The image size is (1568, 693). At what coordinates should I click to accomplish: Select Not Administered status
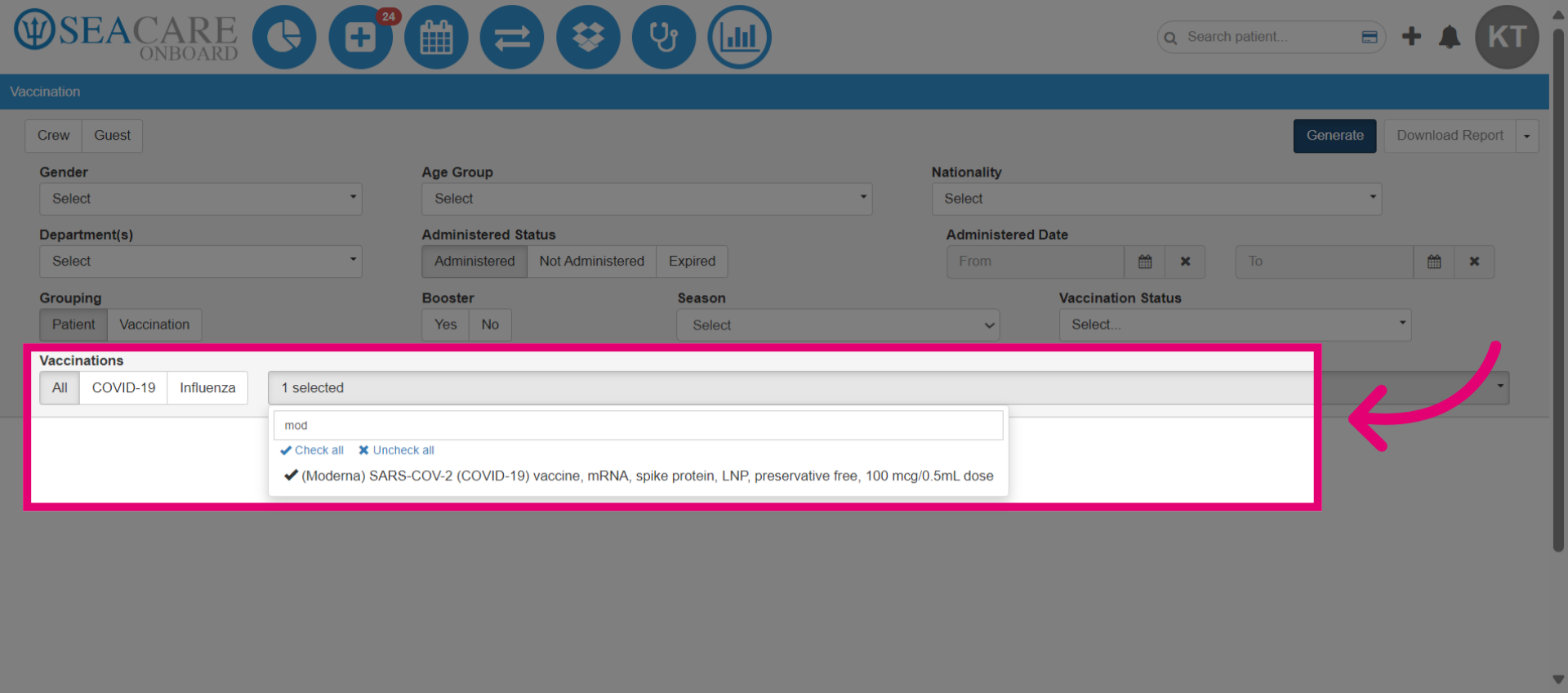pyautogui.click(x=591, y=262)
